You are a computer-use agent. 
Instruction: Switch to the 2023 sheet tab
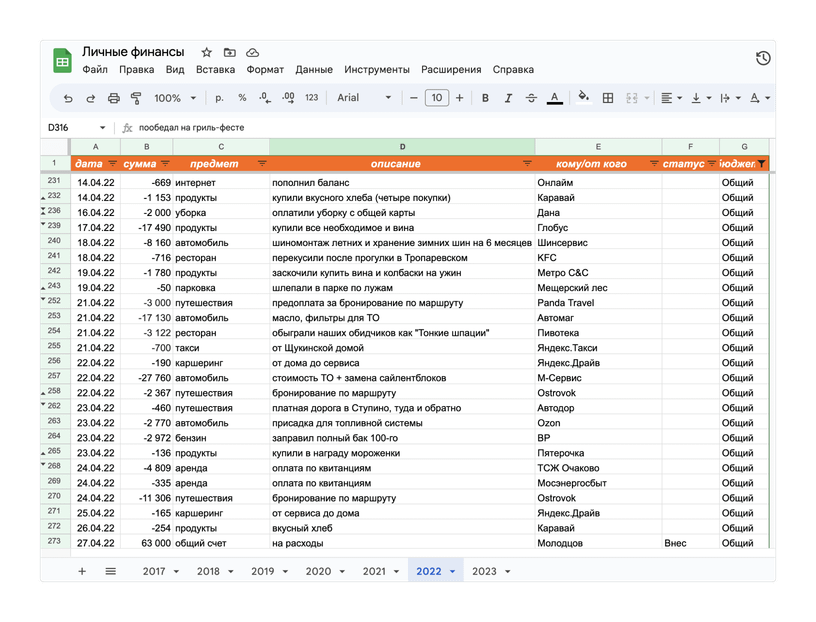[484, 571]
